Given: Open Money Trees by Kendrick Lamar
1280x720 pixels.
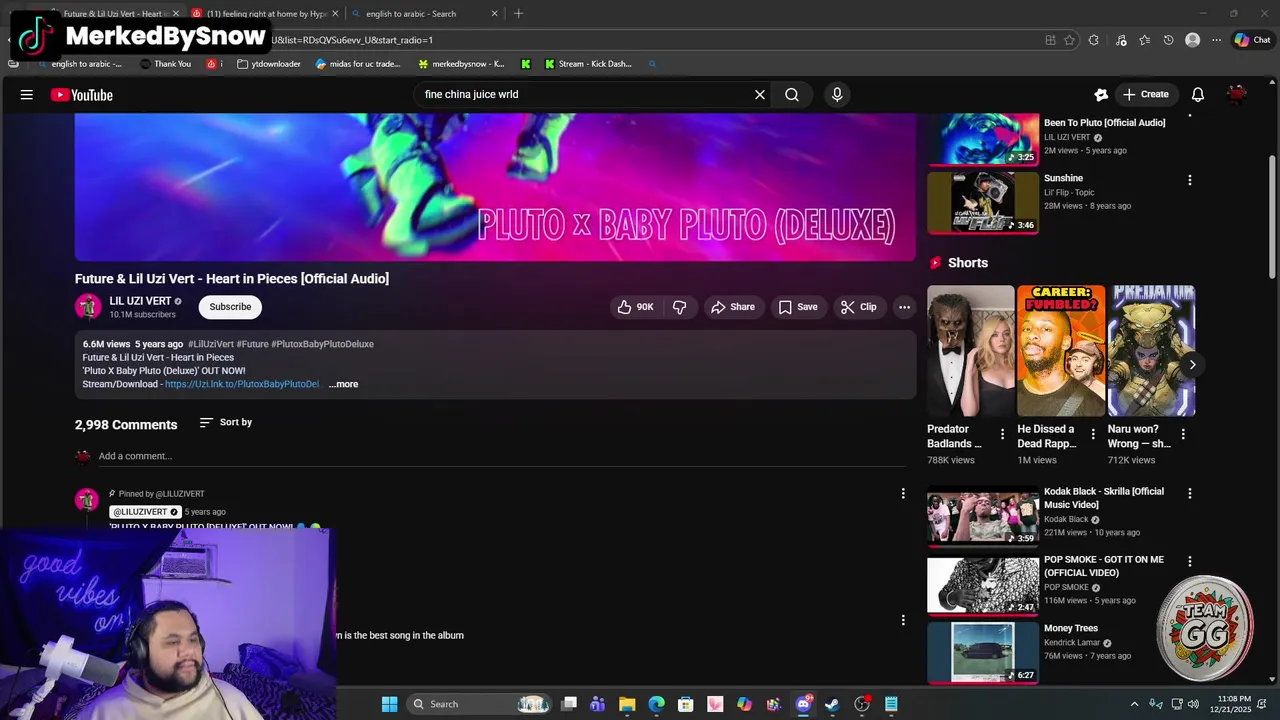Looking at the screenshot, I should pyautogui.click(x=983, y=652).
